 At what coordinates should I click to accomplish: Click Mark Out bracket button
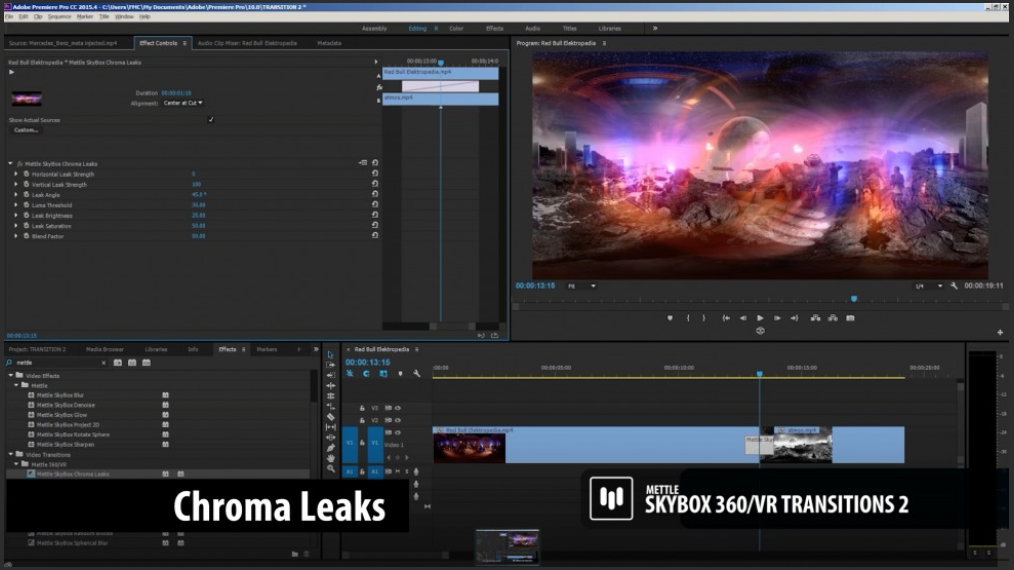(x=704, y=318)
